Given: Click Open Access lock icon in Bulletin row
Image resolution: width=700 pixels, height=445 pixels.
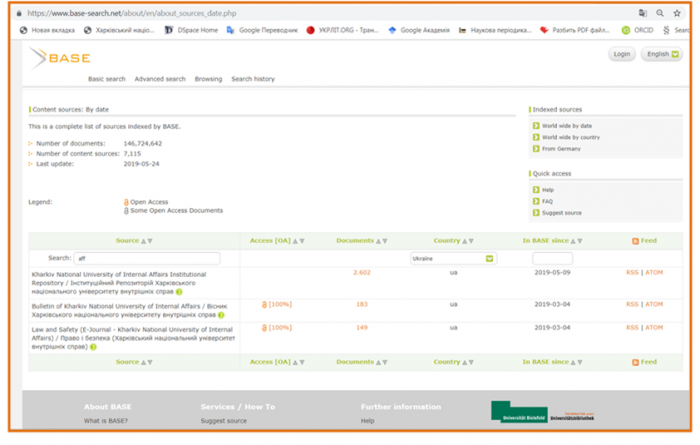Looking at the screenshot, I should 265,304.
